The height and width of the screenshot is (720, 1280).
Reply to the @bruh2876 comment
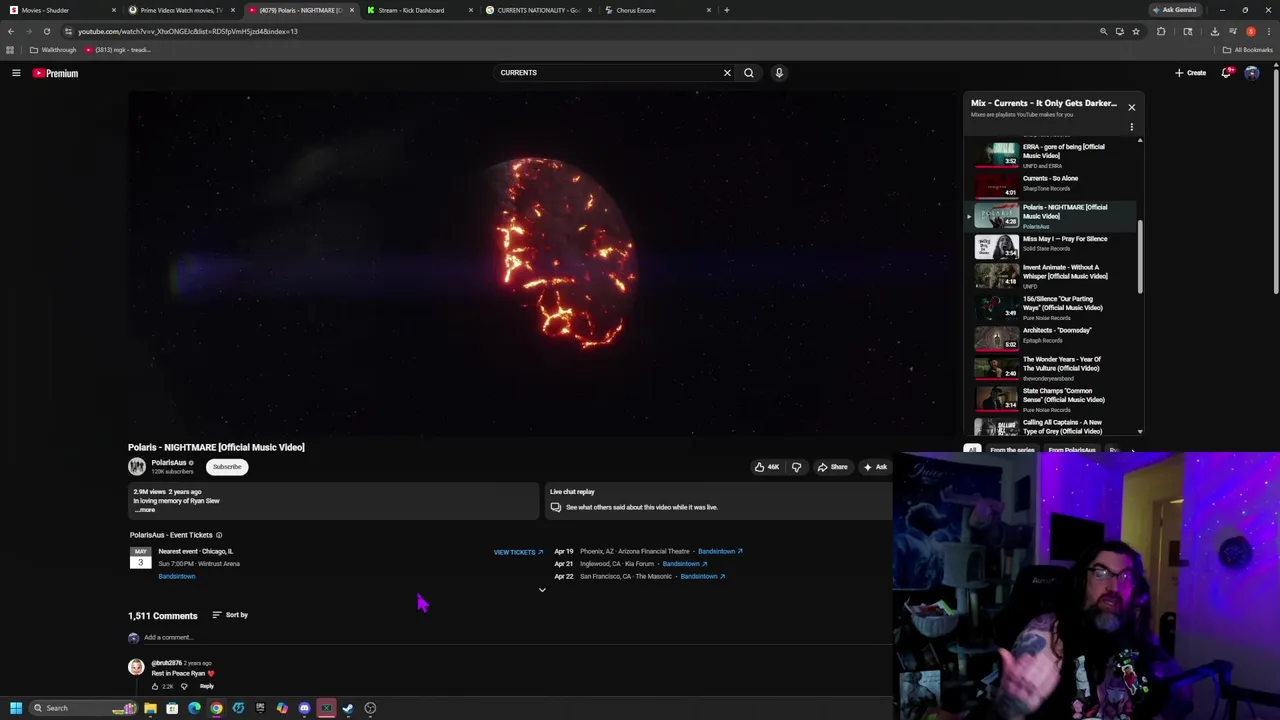[x=206, y=686]
